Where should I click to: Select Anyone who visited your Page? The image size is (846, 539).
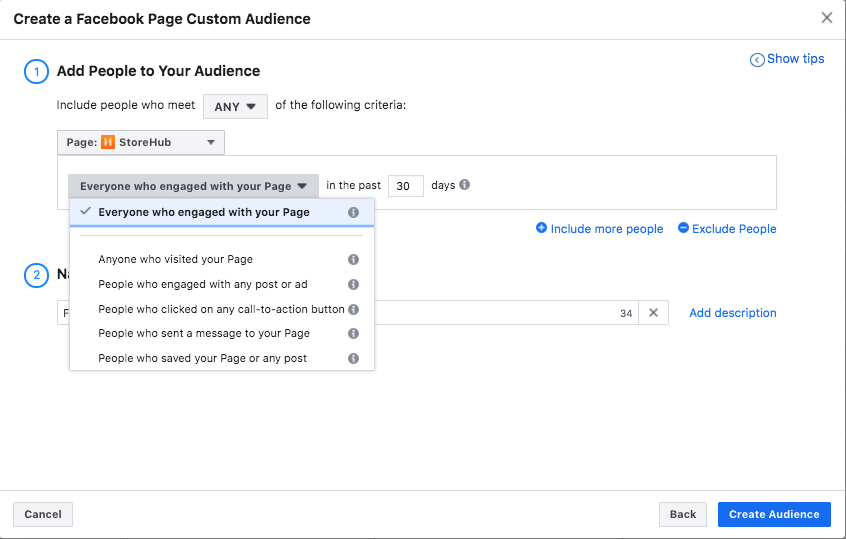tap(222, 260)
